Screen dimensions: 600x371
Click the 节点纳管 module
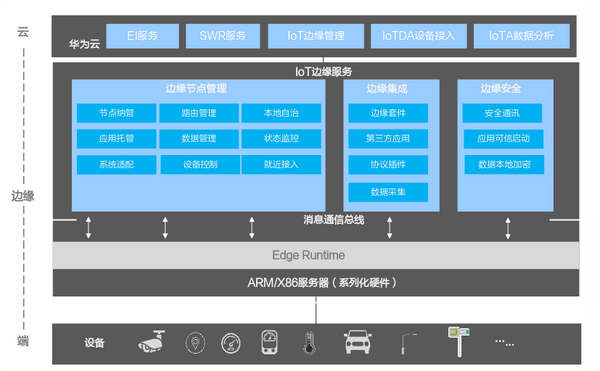point(117,113)
